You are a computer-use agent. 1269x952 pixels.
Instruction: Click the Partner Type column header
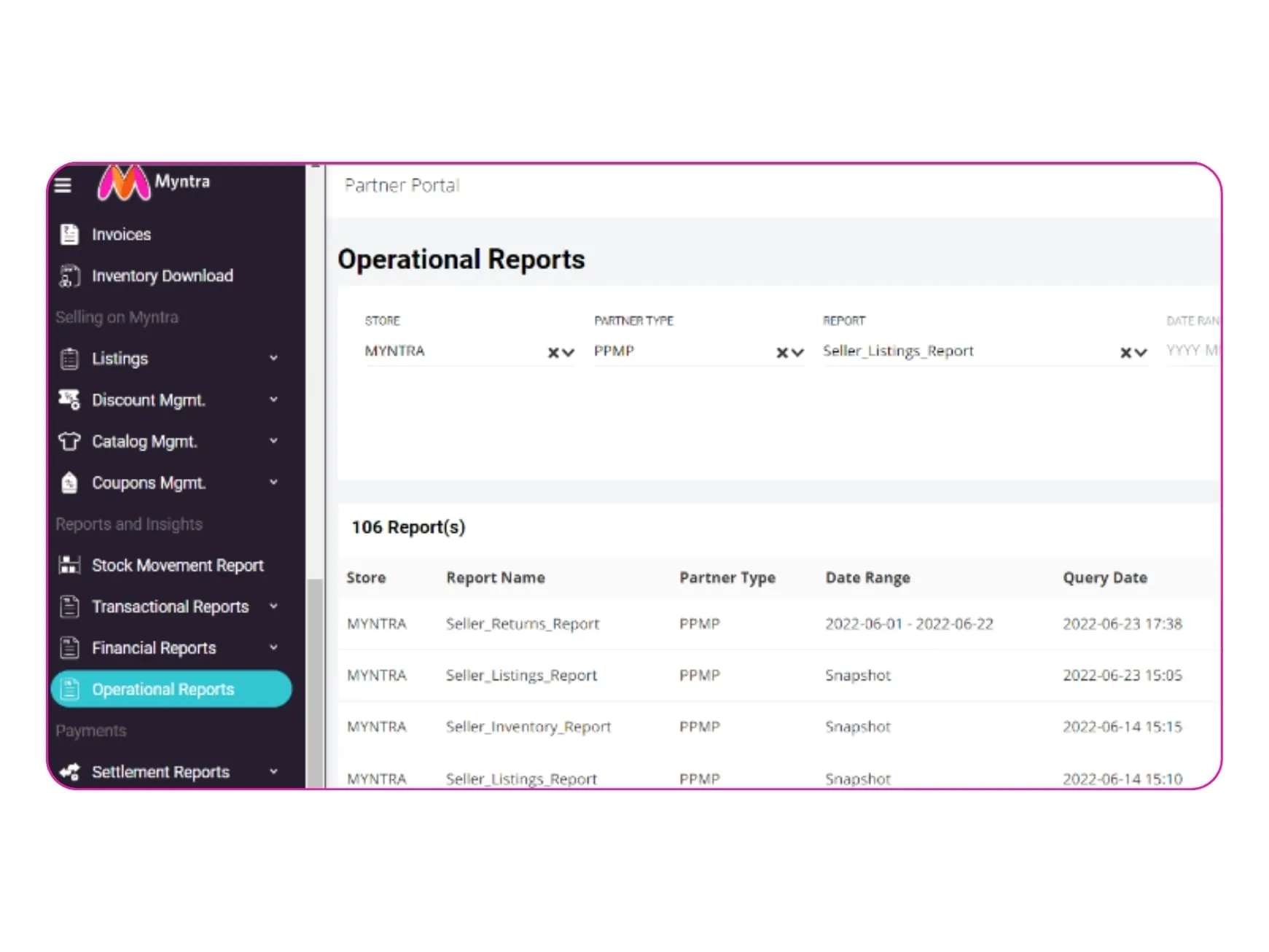pos(727,578)
